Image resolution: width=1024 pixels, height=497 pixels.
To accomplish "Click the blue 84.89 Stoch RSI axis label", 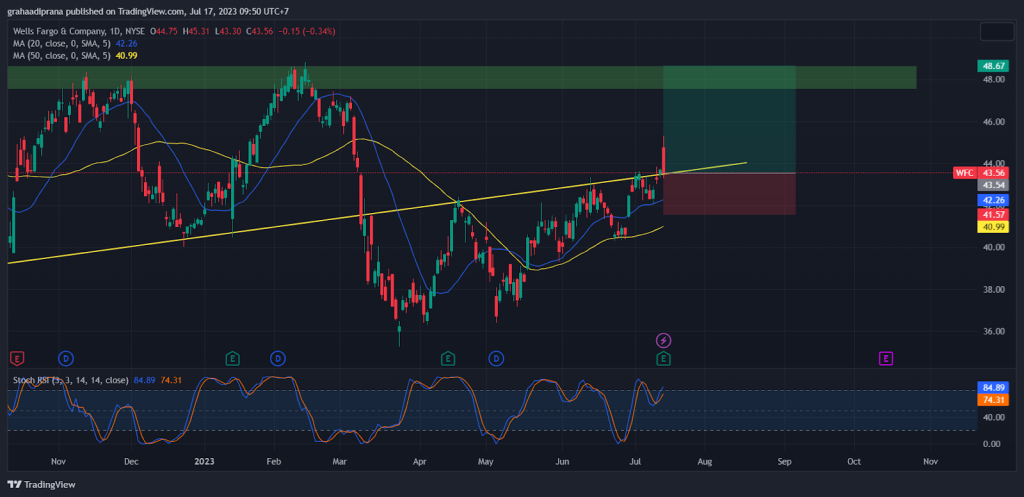I will coord(993,387).
